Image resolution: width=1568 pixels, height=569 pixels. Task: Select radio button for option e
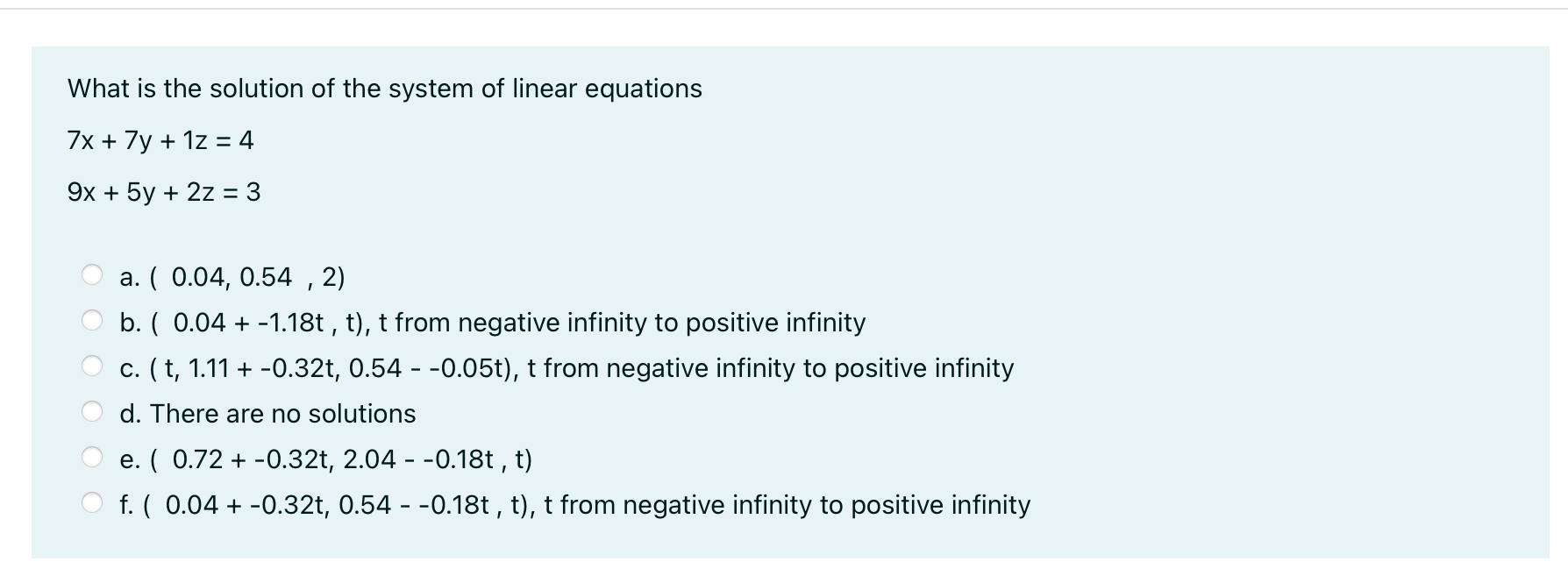pos(93,454)
